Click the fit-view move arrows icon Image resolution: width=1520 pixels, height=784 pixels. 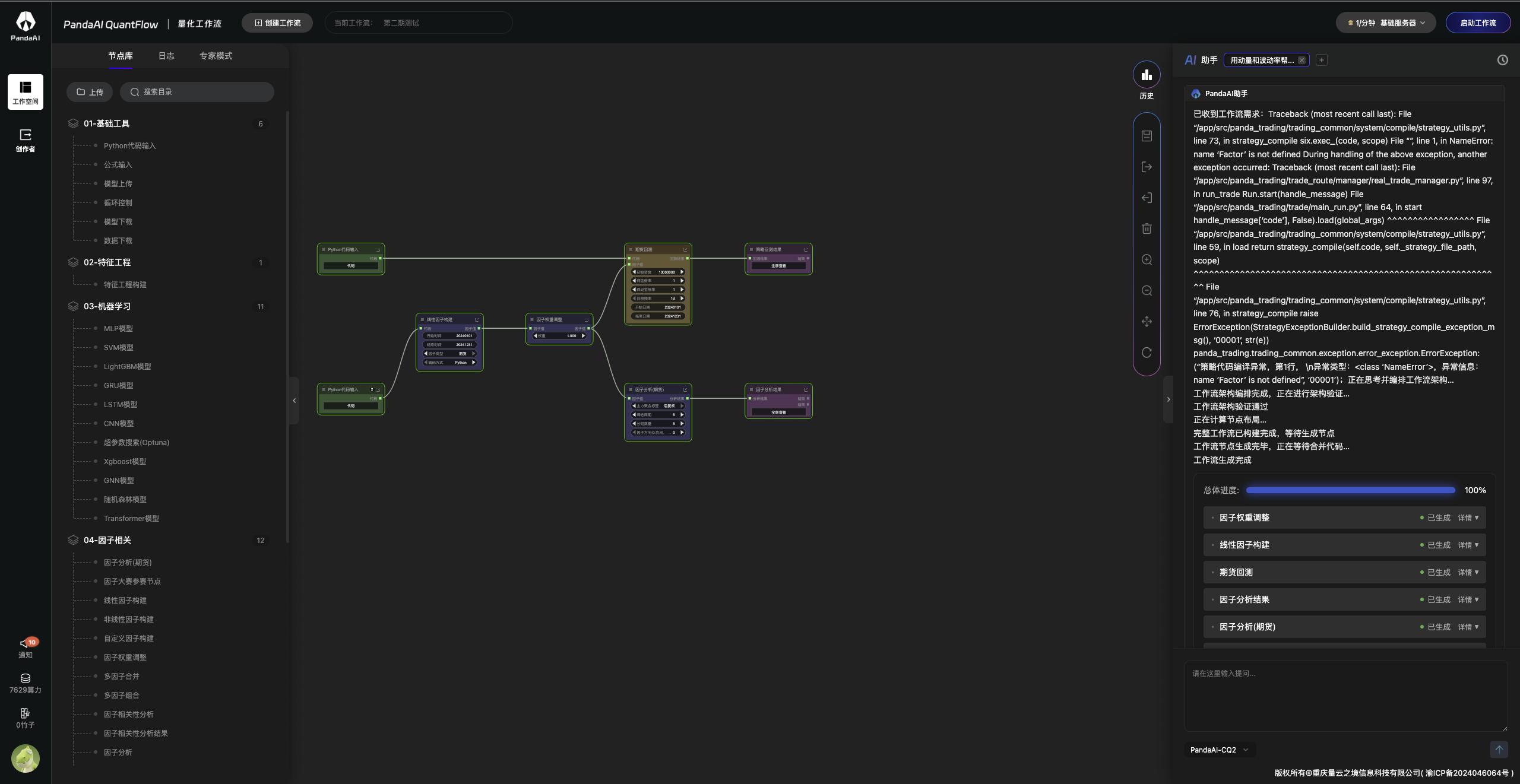coord(1147,322)
